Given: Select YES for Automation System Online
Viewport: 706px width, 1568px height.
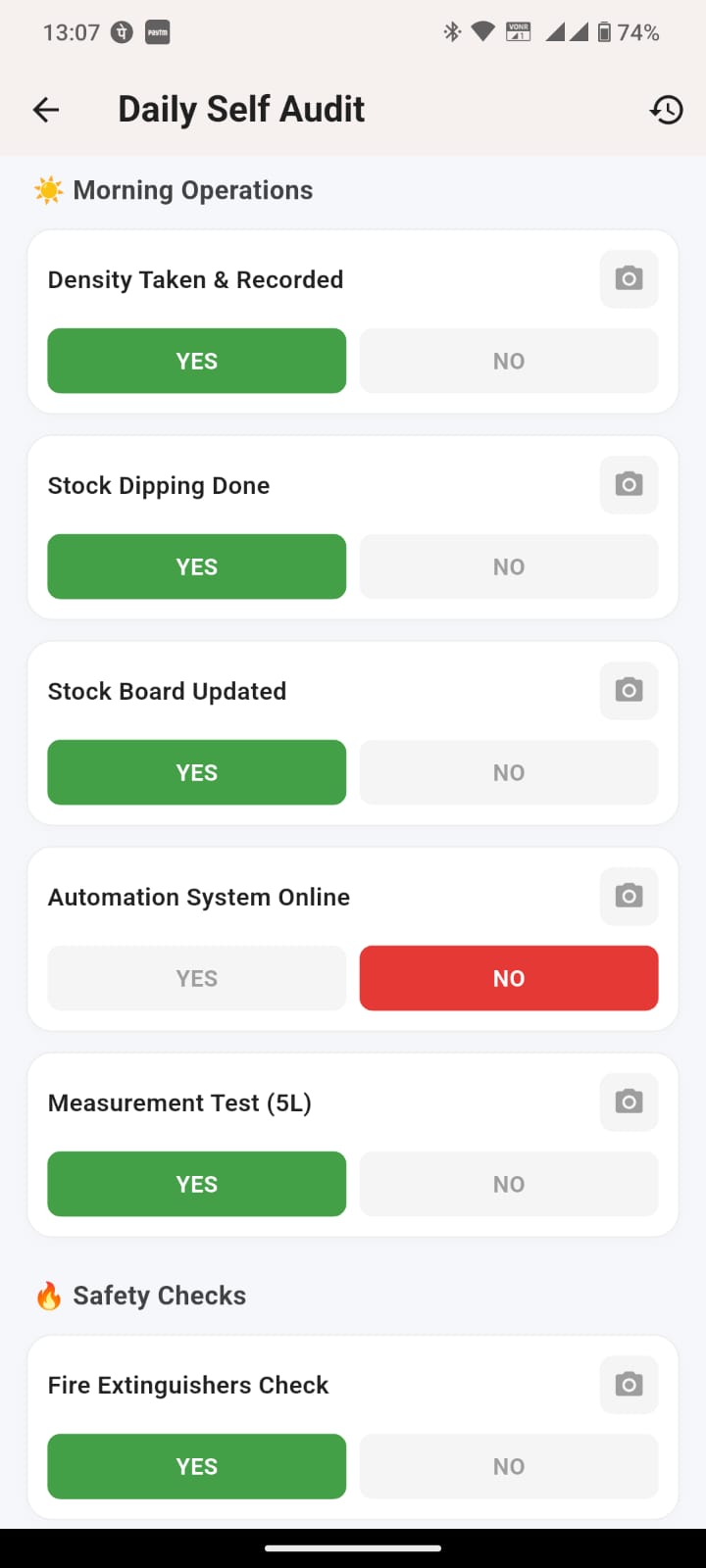Looking at the screenshot, I should (196, 978).
